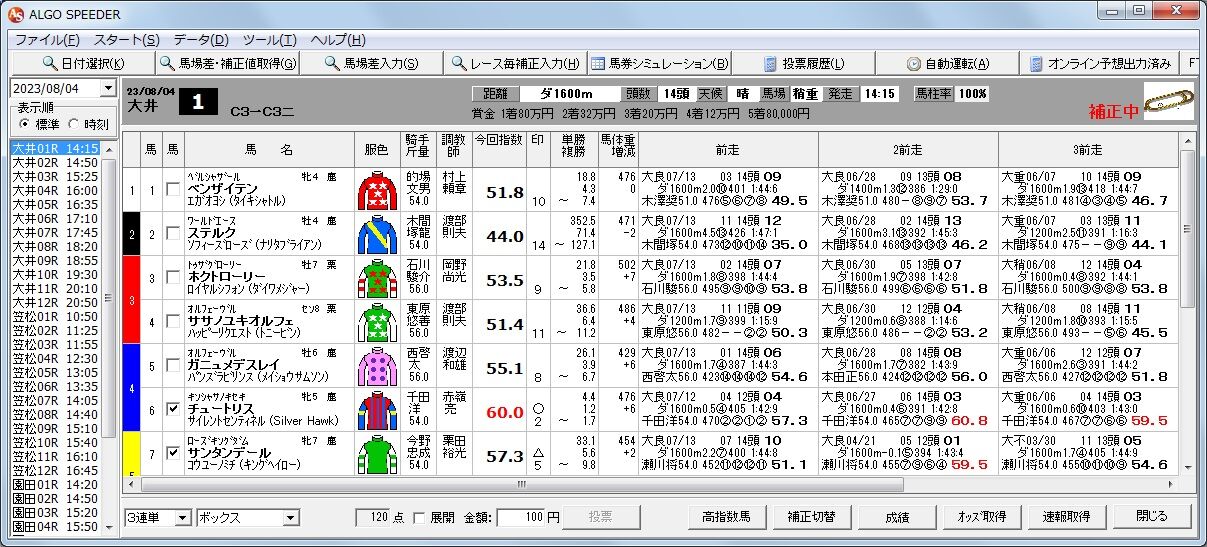Uncheck the checkbox for チュートリス

point(174,410)
